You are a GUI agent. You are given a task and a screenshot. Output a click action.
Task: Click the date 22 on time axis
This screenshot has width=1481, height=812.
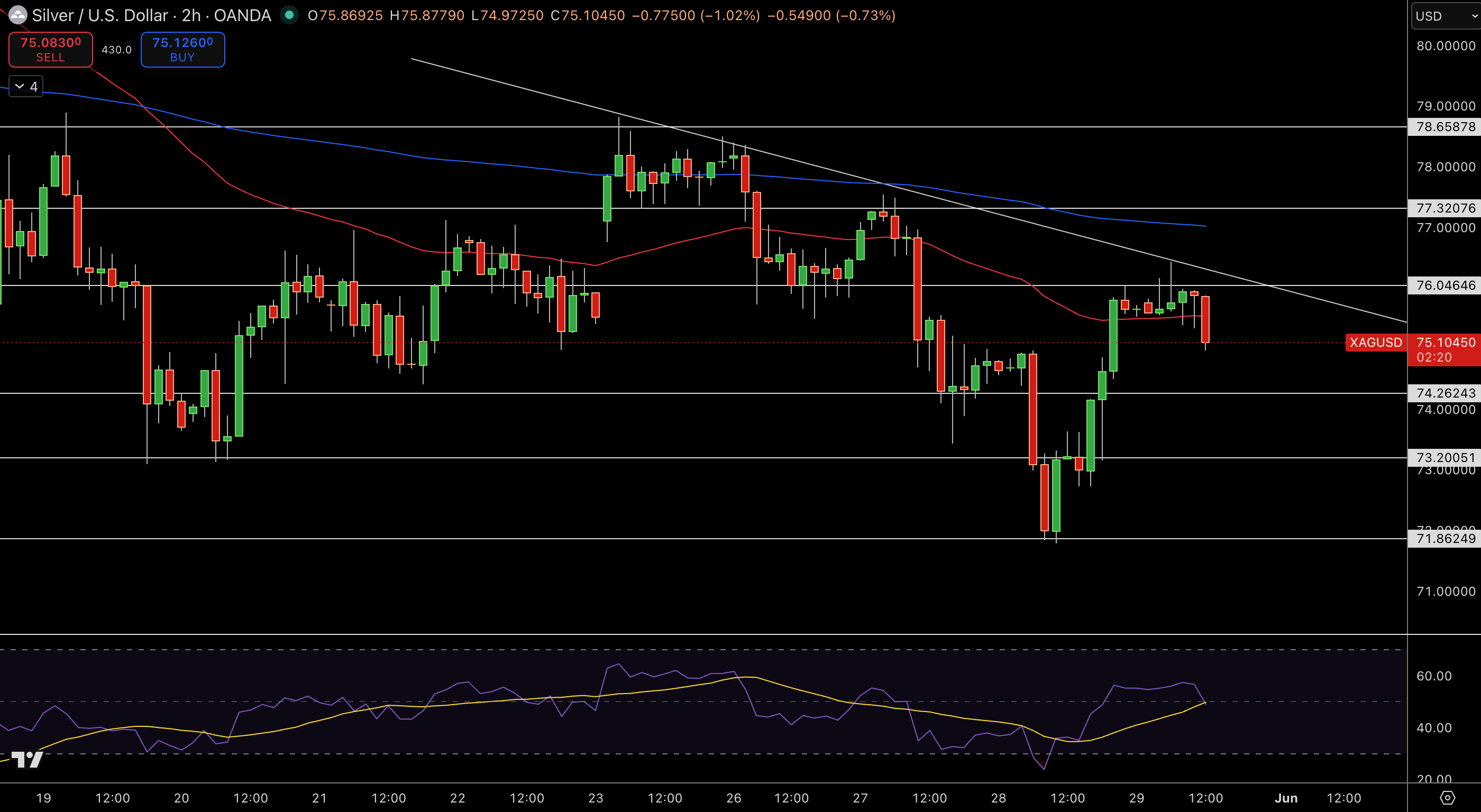[x=458, y=798]
